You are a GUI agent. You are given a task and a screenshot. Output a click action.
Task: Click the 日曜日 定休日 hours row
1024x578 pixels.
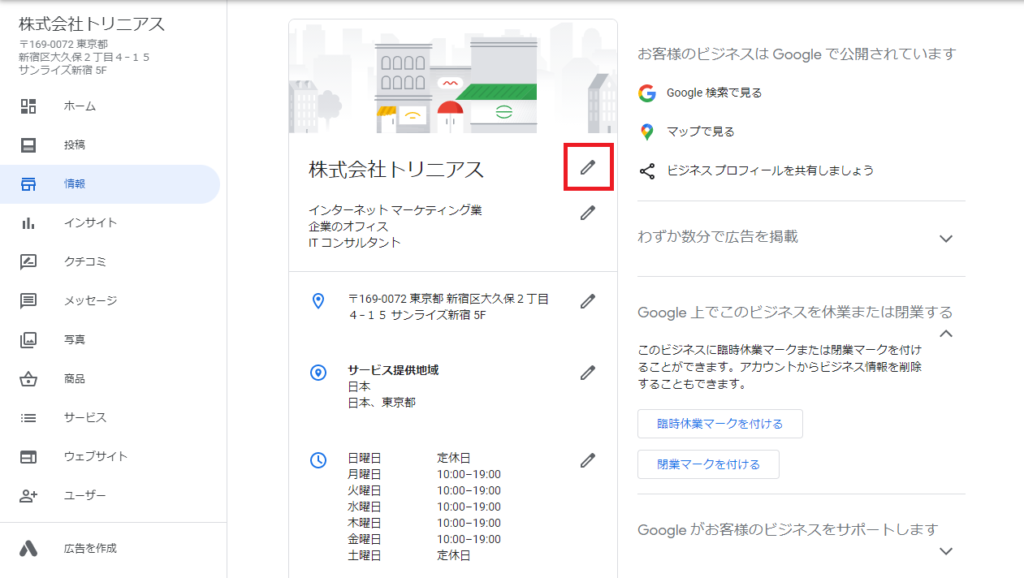409,458
